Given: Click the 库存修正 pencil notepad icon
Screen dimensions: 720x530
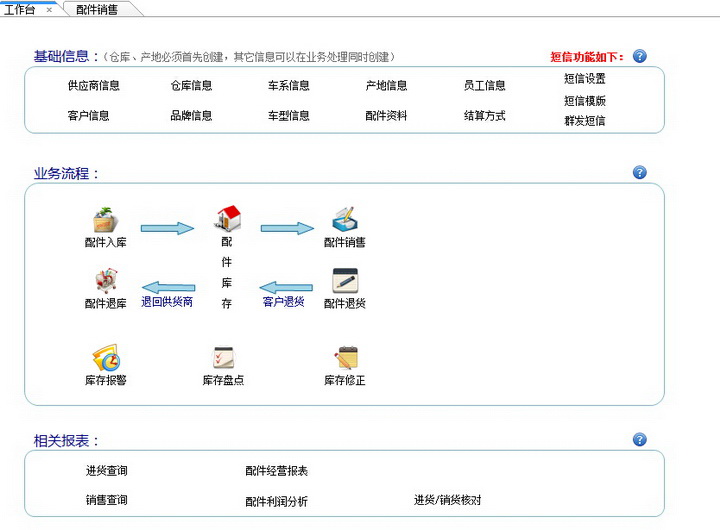Looking at the screenshot, I should point(346,358).
